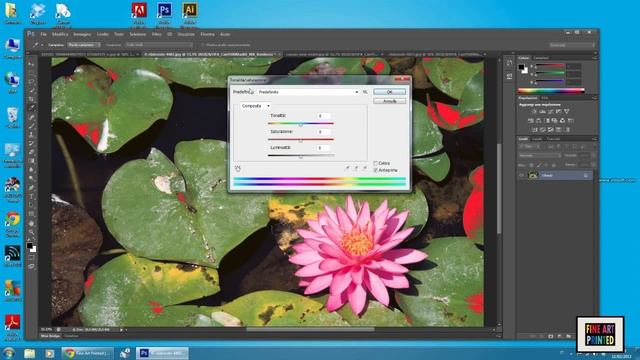640x360 pixels.
Task: Select the Horizontal Type tool
Action: (x=31, y=196)
